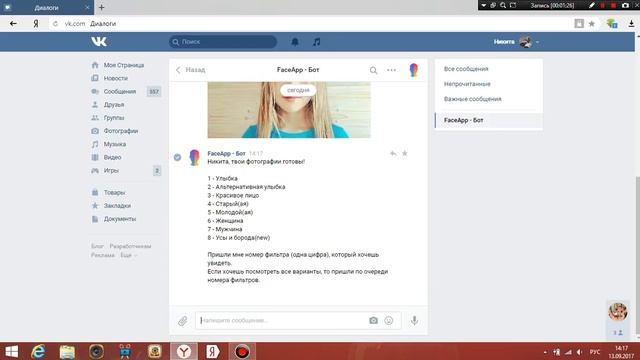Screen dimensions: 640x360
Task: Open the emoji smiley picker
Action: point(389,320)
